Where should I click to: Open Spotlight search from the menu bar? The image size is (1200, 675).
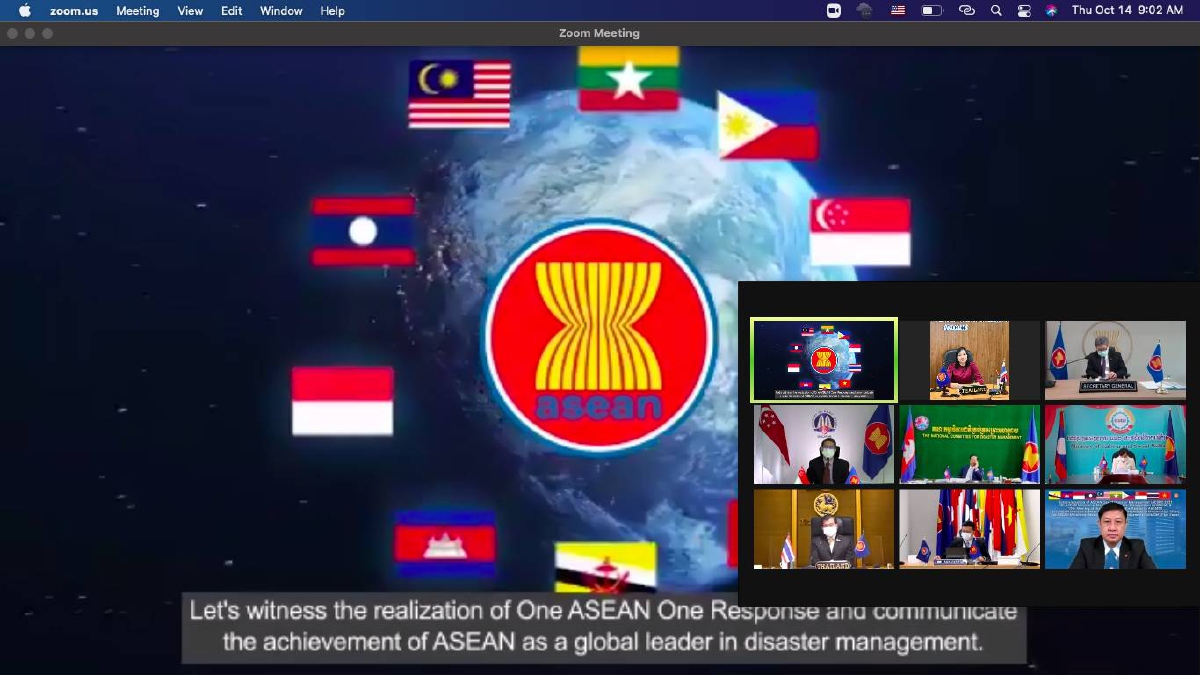coord(996,10)
